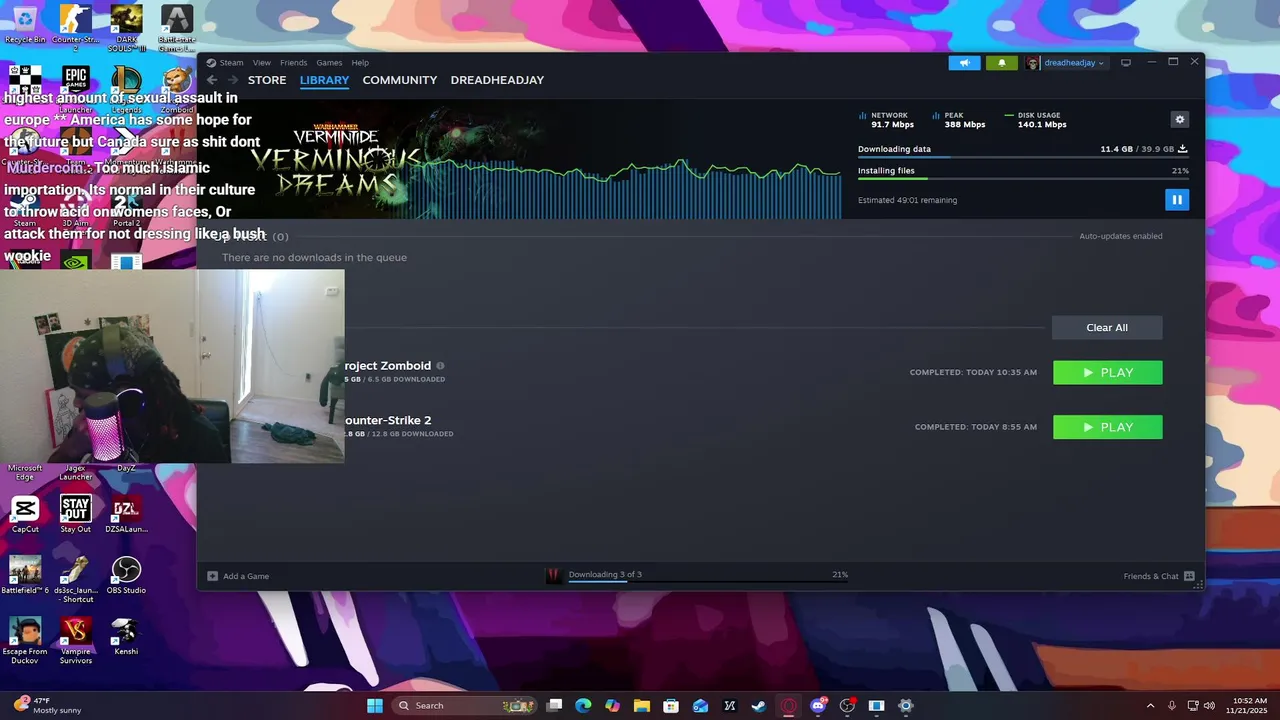Select Escape From Duckov desktop shortcut
The height and width of the screenshot is (720, 1280).
(25, 641)
